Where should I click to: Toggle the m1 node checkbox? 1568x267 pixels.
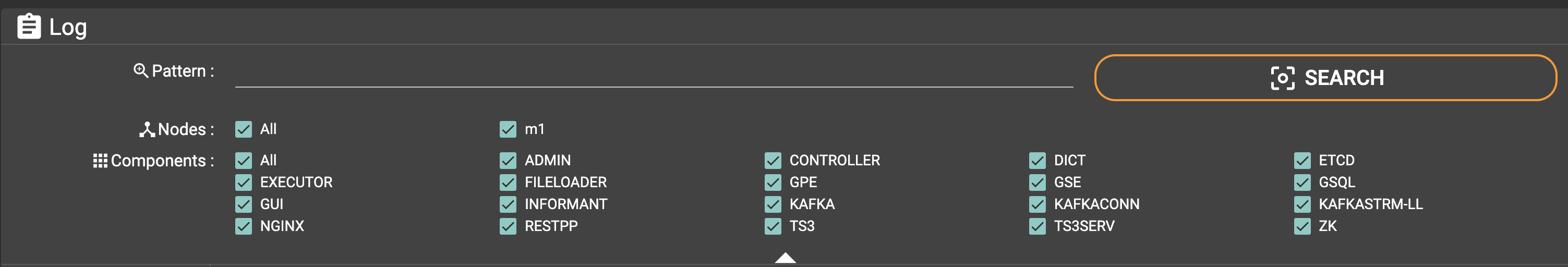tap(508, 129)
